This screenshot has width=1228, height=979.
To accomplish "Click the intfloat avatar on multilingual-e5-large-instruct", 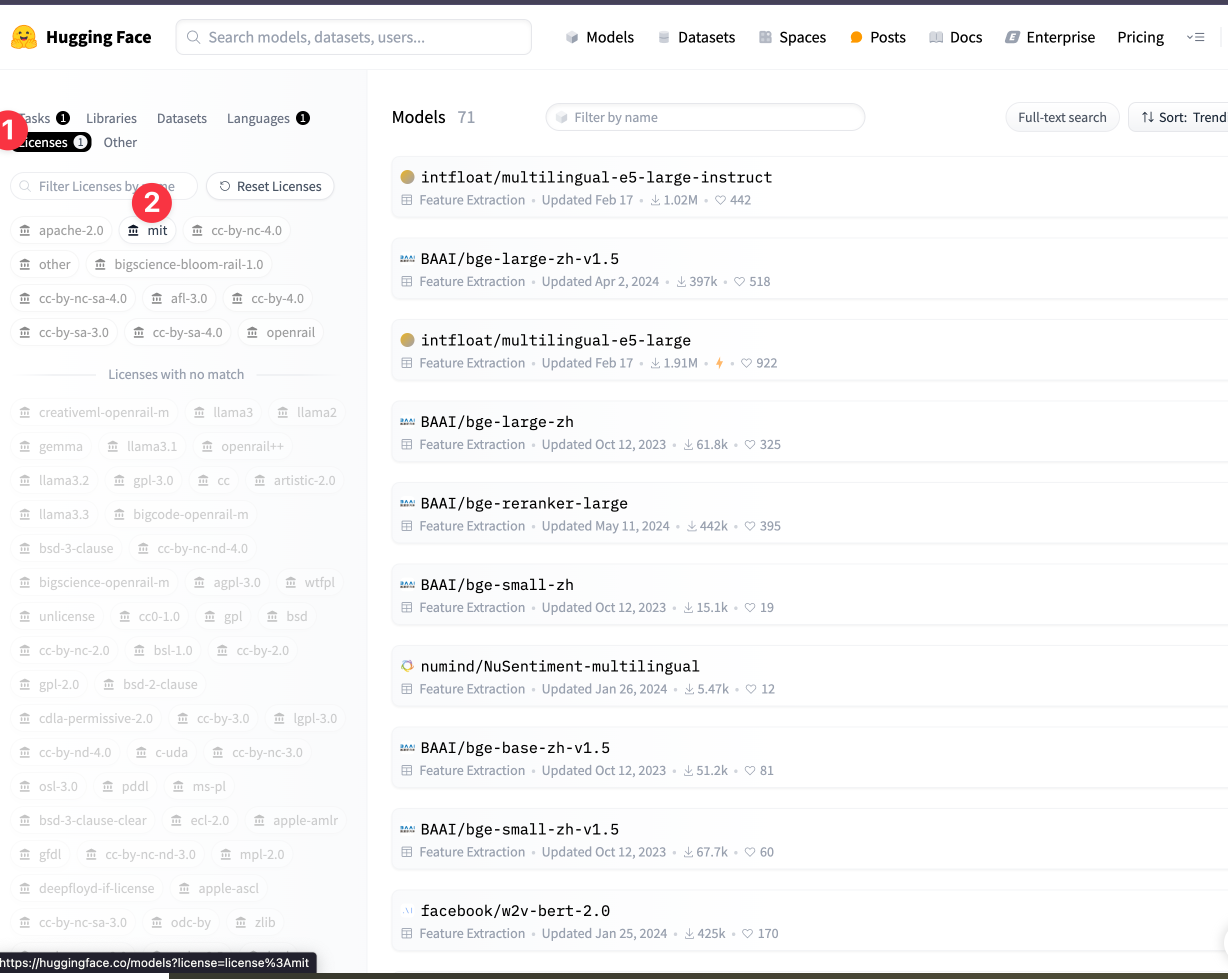I will (407, 177).
